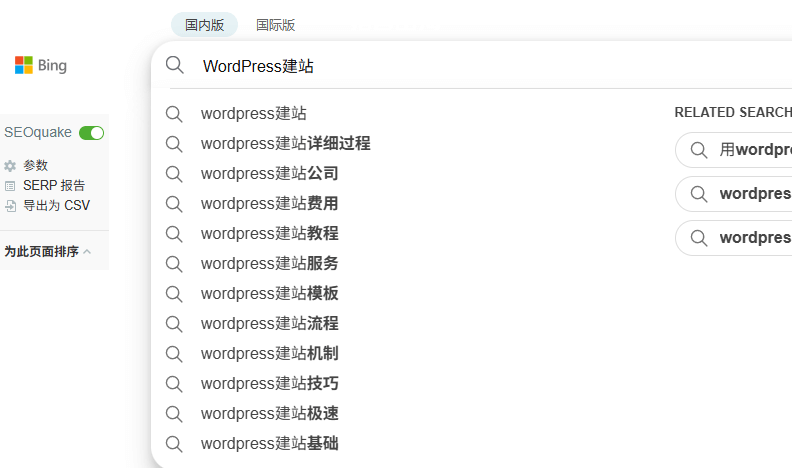Open the second related search pill
Viewport: 792px width, 468px height.
pos(734,194)
